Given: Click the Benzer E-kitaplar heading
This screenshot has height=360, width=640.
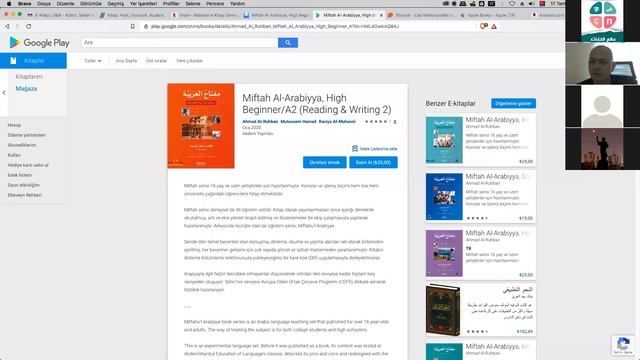Looking at the screenshot, I should click(x=451, y=104).
